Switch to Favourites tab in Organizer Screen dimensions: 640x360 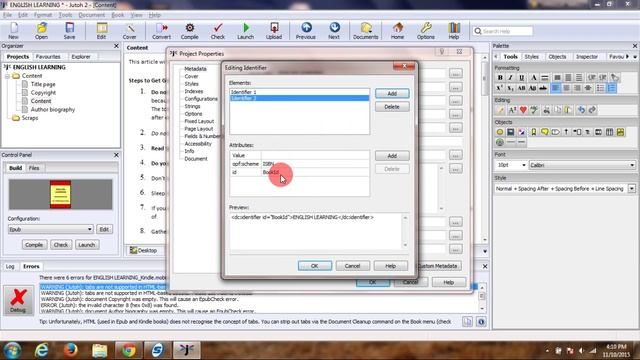point(48,57)
